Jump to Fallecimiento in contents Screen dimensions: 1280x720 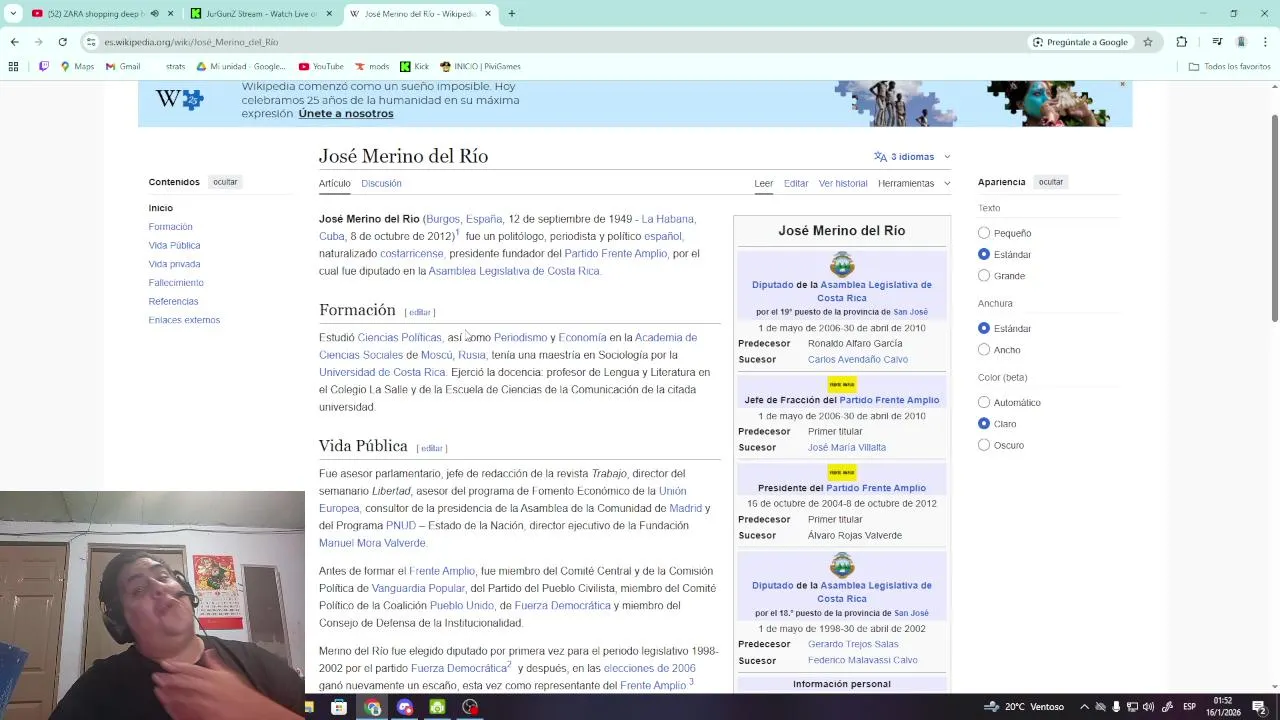coord(176,283)
